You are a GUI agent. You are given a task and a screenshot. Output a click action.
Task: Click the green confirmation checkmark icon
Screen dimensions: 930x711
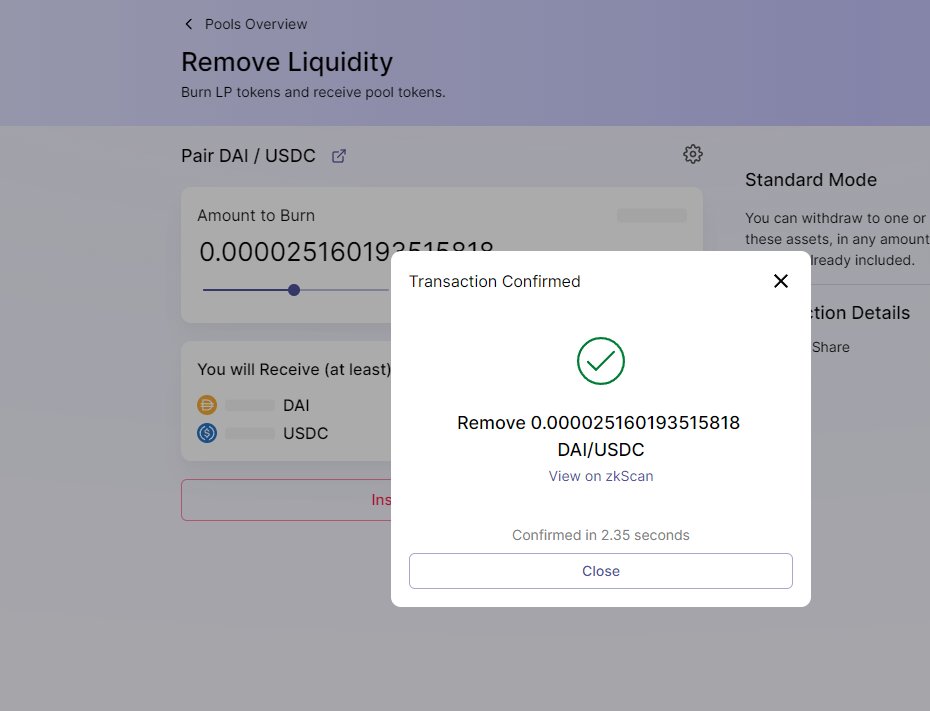click(600, 361)
